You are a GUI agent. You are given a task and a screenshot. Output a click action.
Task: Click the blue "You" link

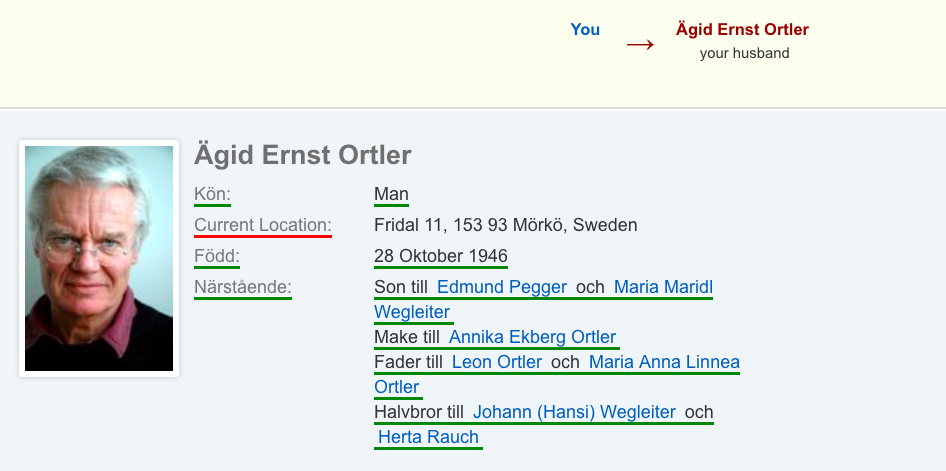[x=585, y=30]
